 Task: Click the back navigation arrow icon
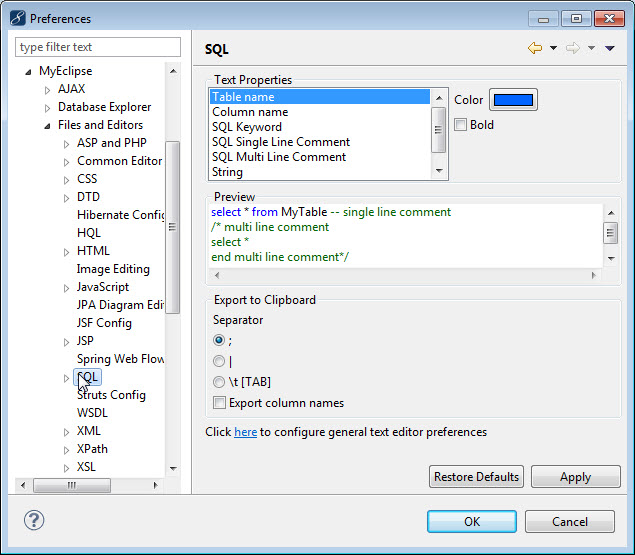coord(534,48)
